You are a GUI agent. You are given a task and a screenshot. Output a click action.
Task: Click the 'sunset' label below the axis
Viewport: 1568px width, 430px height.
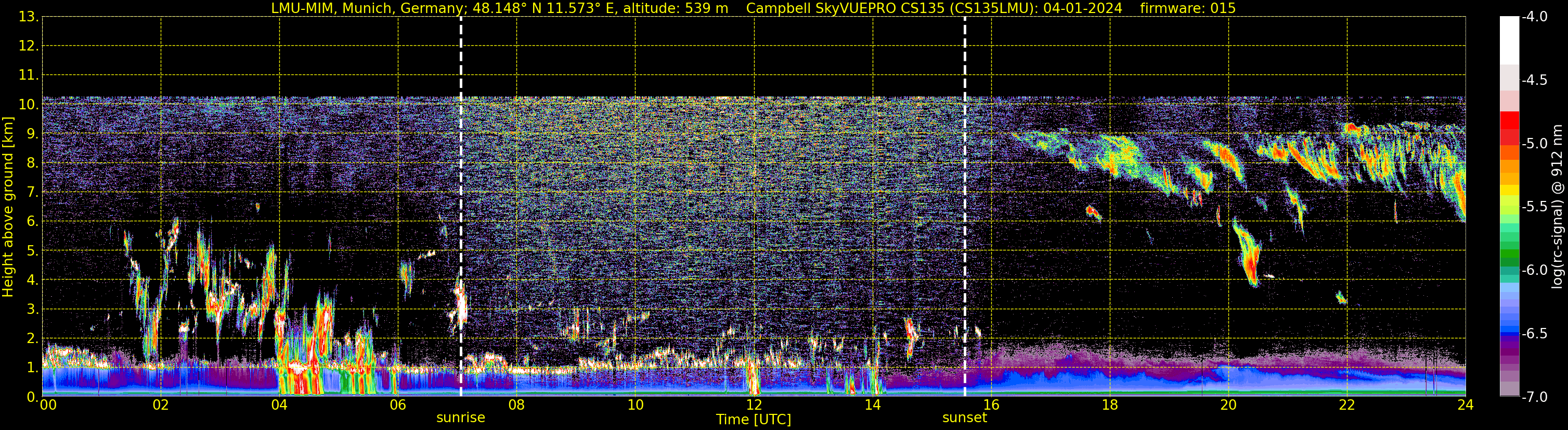click(x=965, y=418)
